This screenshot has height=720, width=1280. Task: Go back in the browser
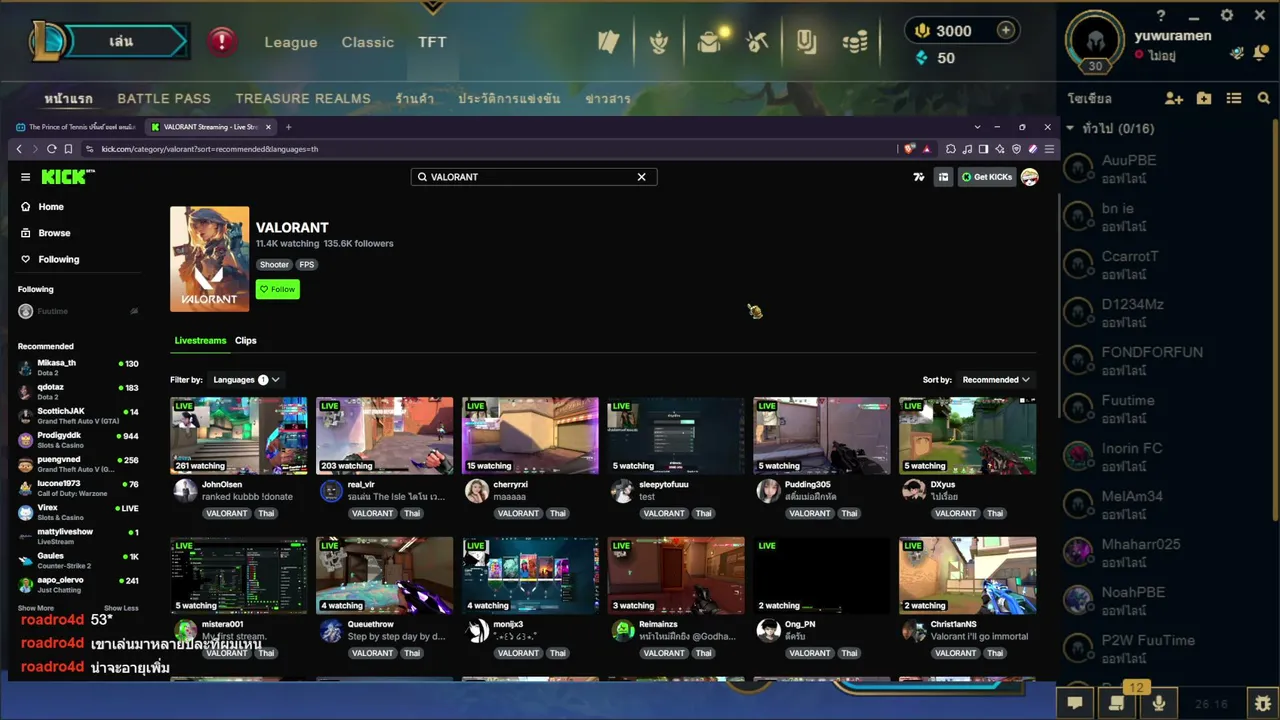19,149
